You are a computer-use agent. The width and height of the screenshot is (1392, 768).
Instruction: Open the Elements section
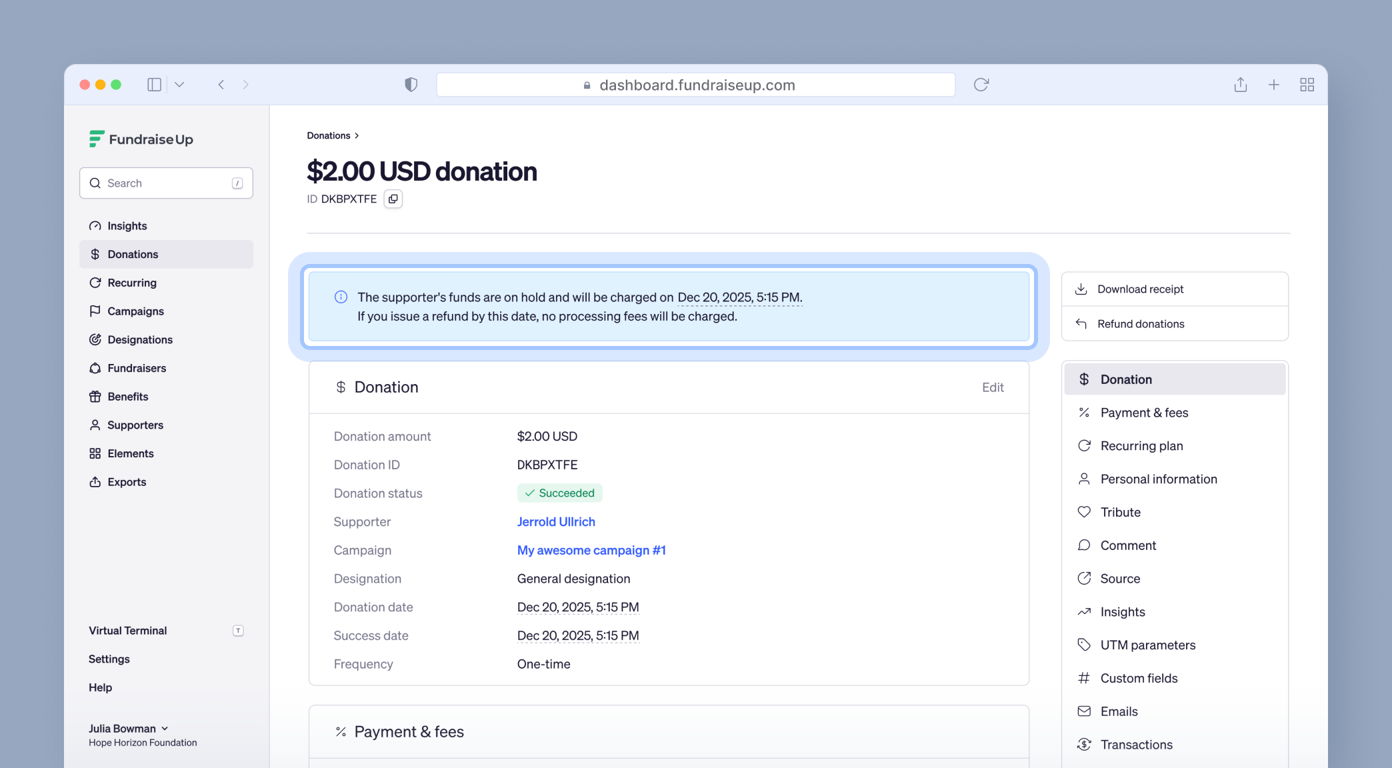[130, 453]
